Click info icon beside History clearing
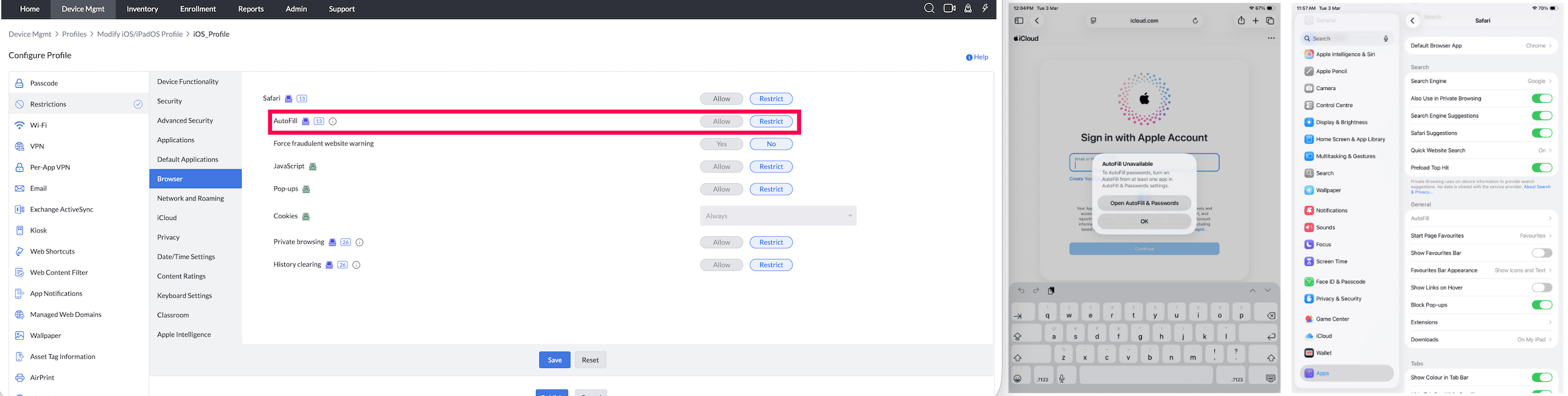The height and width of the screenshot is (396, 1568). coord(357,265)
